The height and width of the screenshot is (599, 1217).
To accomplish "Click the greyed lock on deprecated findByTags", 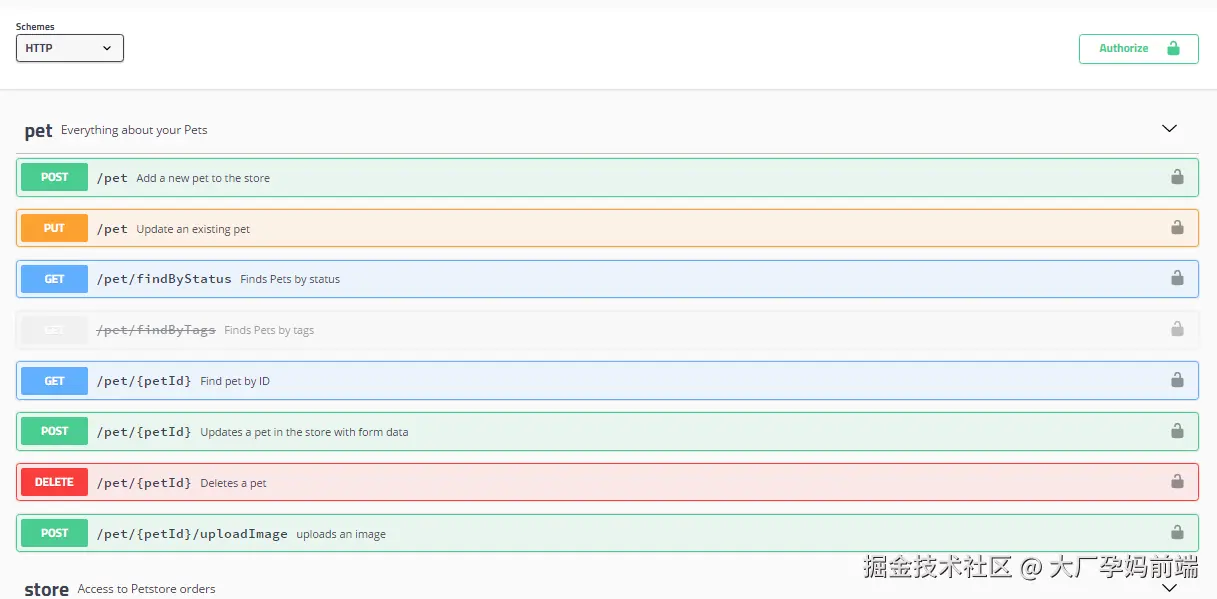I will coord(1178,329).
